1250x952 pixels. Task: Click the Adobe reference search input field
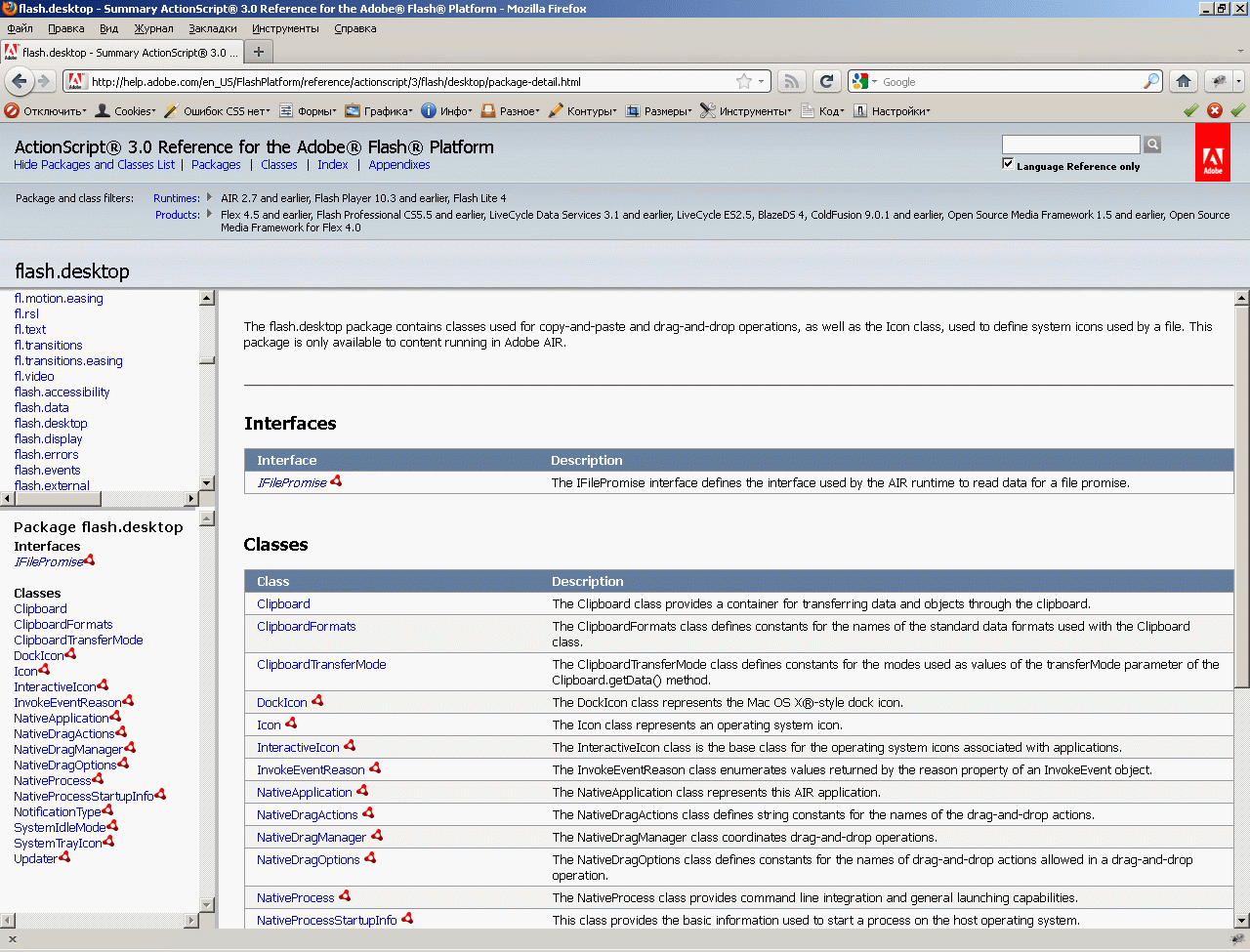1071,145
